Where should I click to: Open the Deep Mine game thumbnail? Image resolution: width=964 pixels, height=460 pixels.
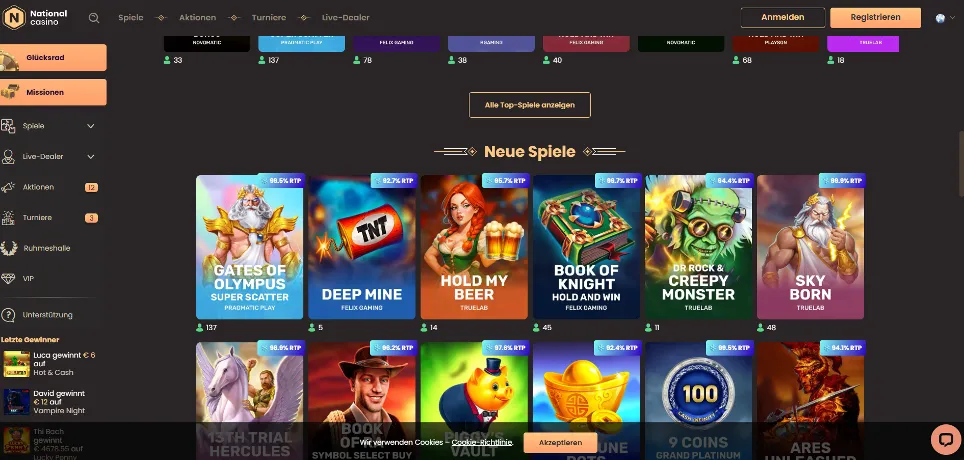pyautogui.click(x=362, y=247)
